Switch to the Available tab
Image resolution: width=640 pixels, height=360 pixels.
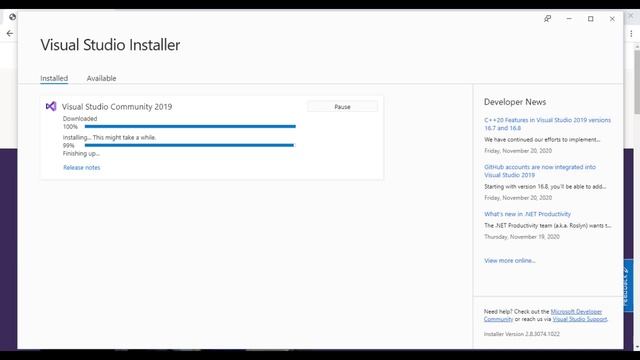point(101,78)
